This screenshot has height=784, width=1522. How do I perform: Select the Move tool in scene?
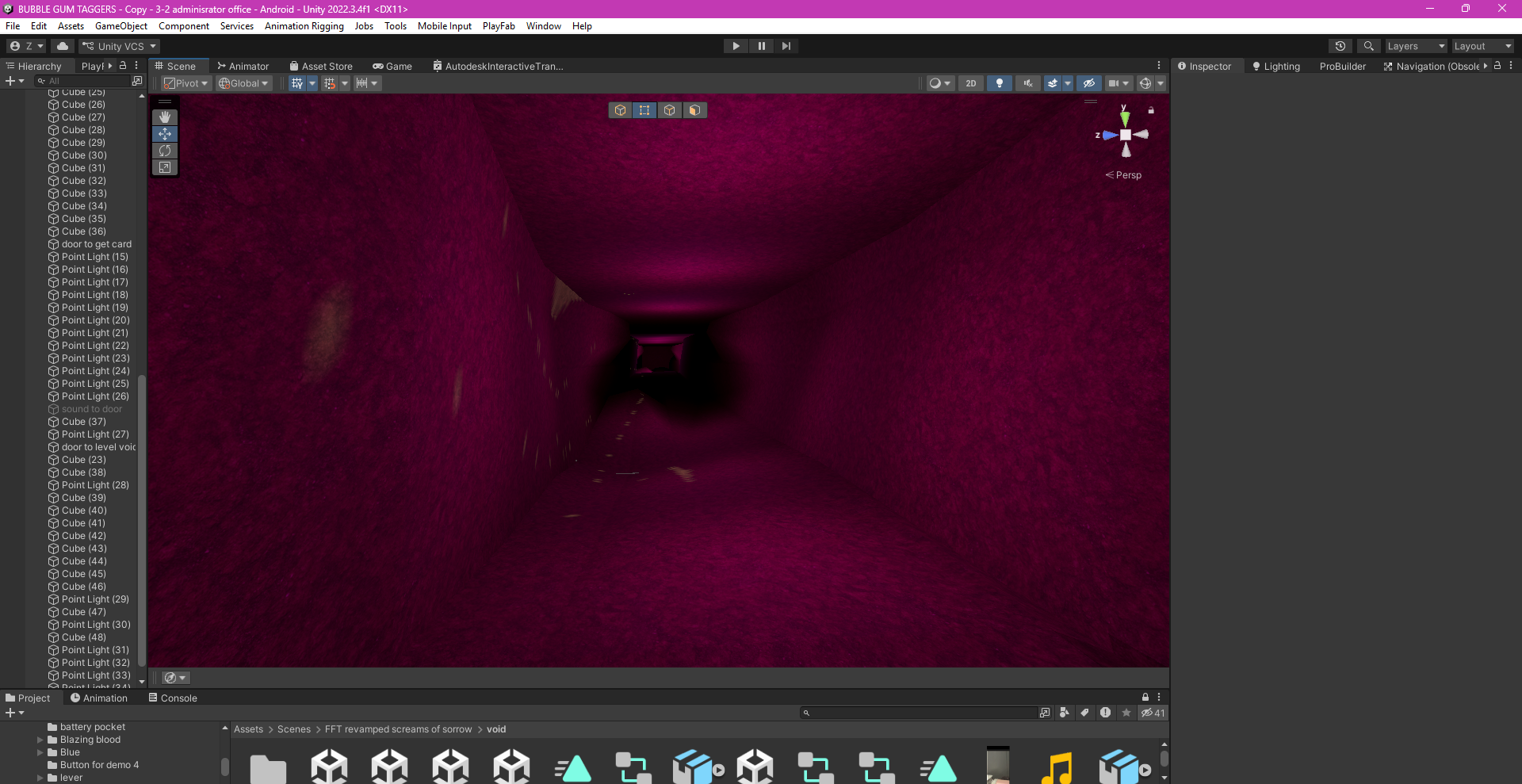click(165, 134)
